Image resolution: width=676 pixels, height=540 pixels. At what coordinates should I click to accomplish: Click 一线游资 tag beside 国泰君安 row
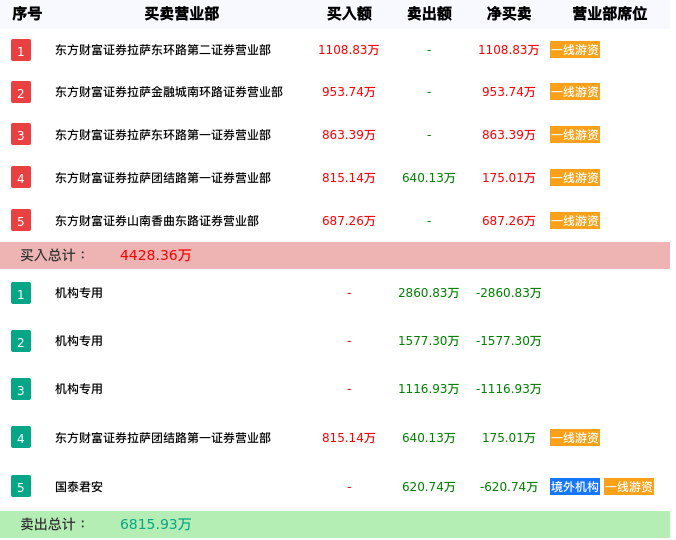tap(629, 487)
